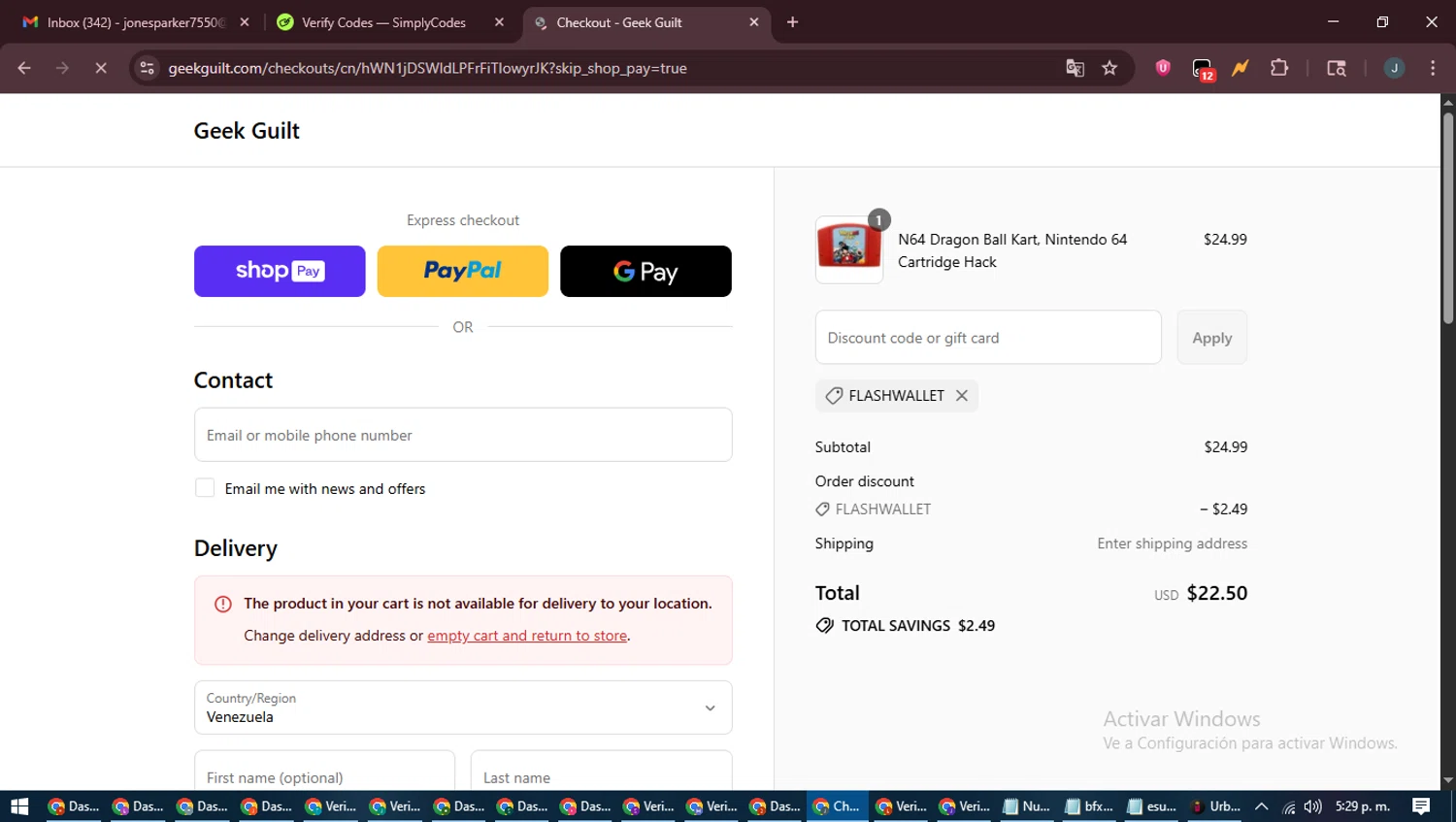Open the J profile avatar
The image size is (1456, 822).
pyautogui.click(x=1394, y=68)
